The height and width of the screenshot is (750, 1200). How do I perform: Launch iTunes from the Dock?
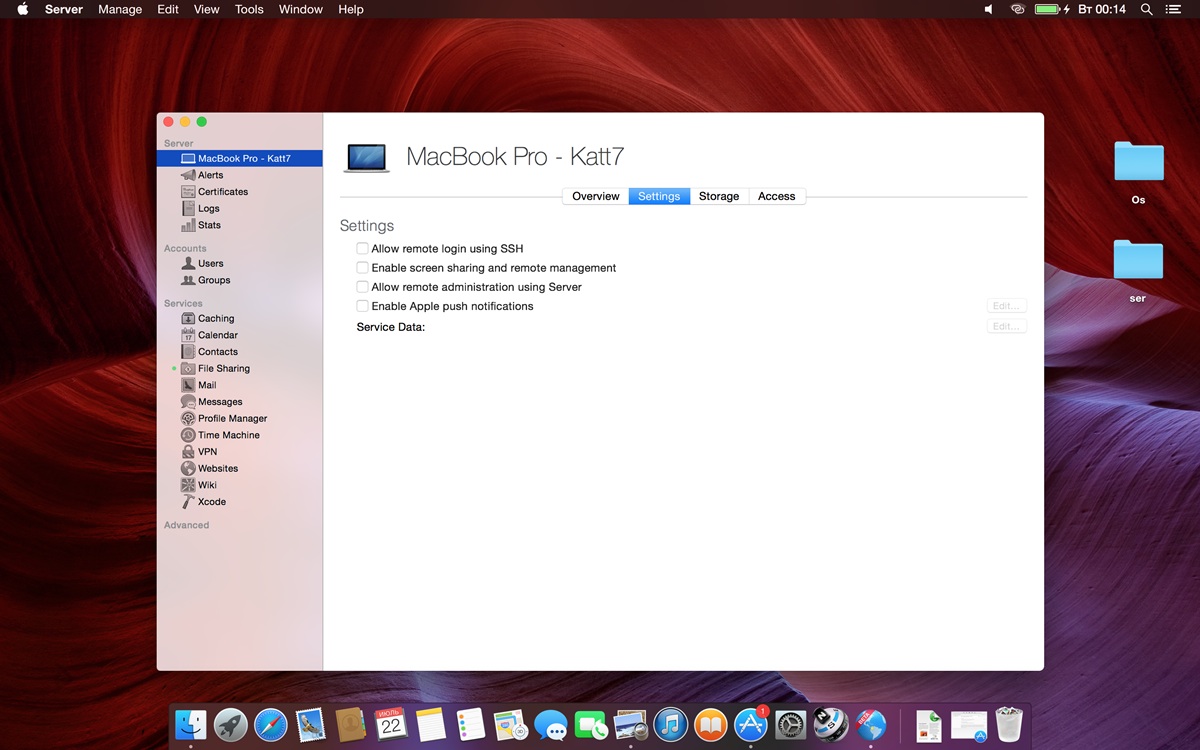[671, 725]
